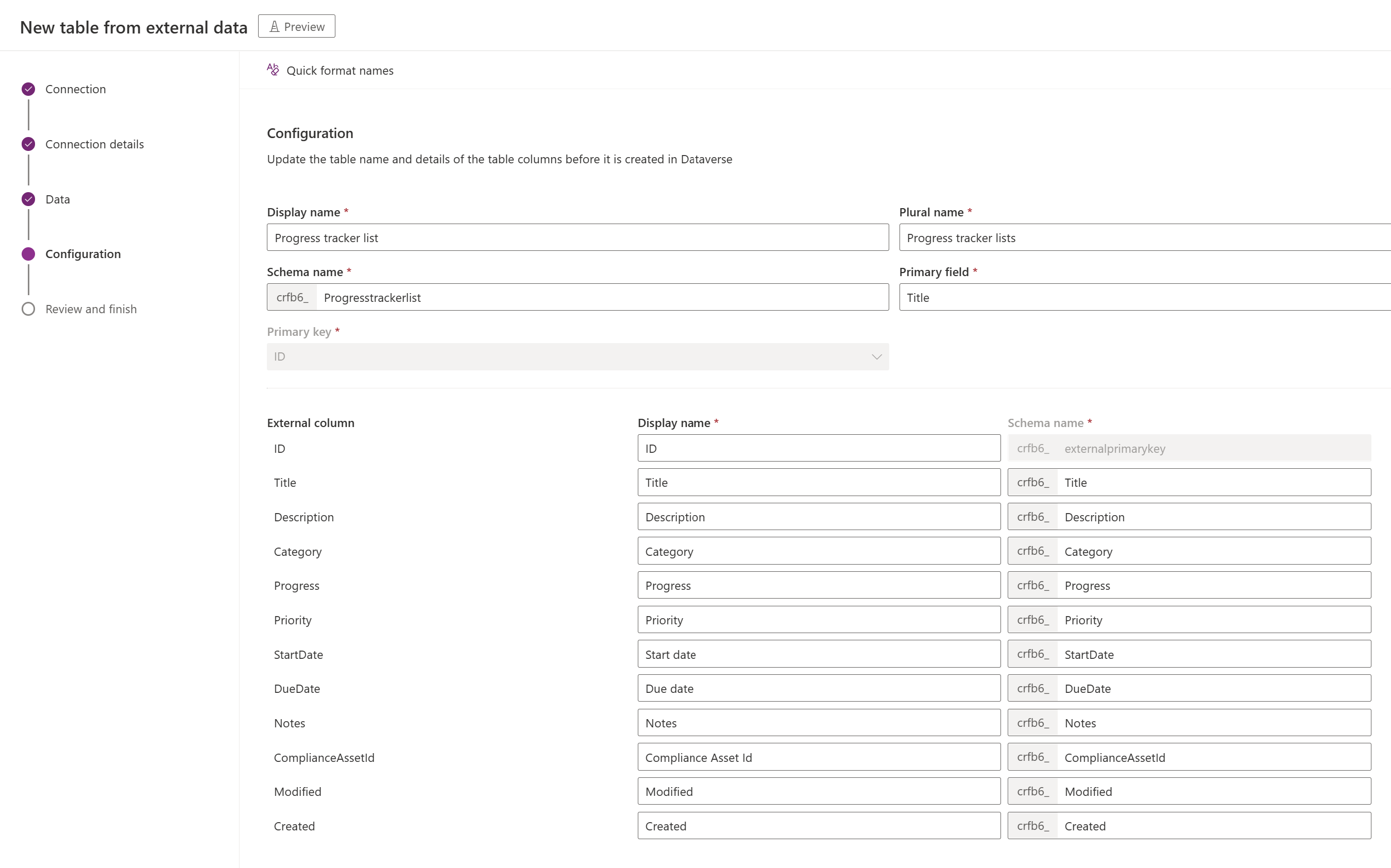Click the Connection details step icon
The image size is (1391, 868).
(29, 143)
